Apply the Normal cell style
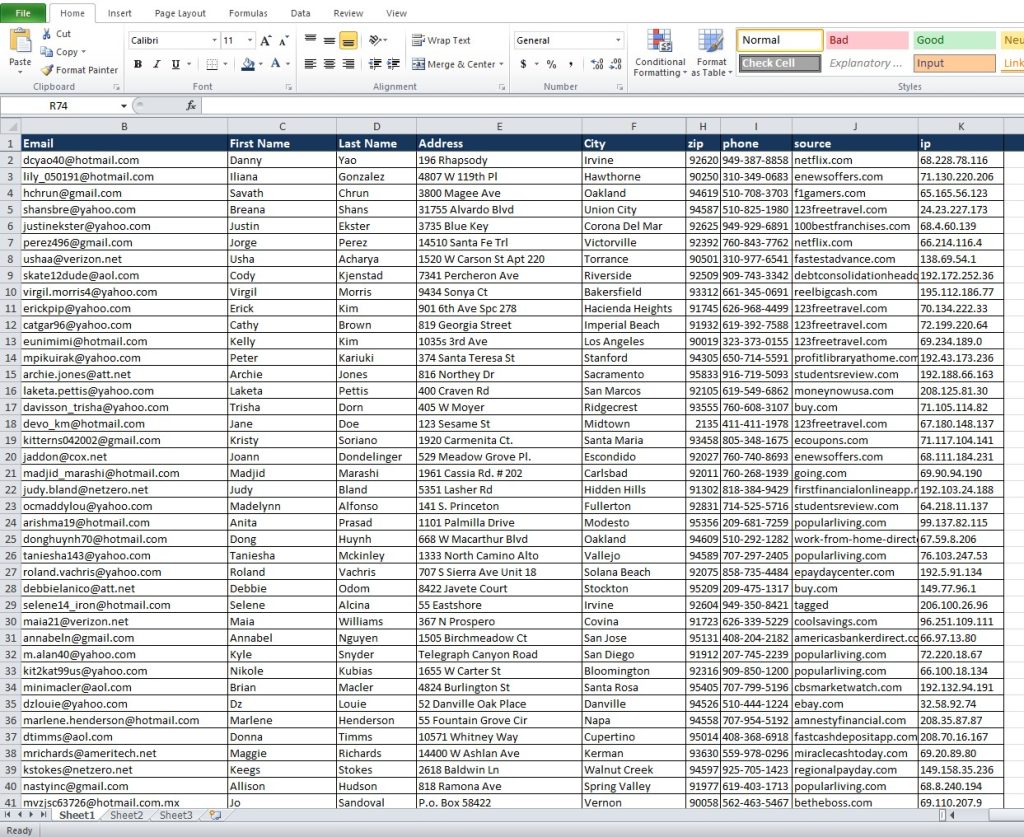This screenshot has width=1024, height=837. pyautogui.click(x=779, y=40)
